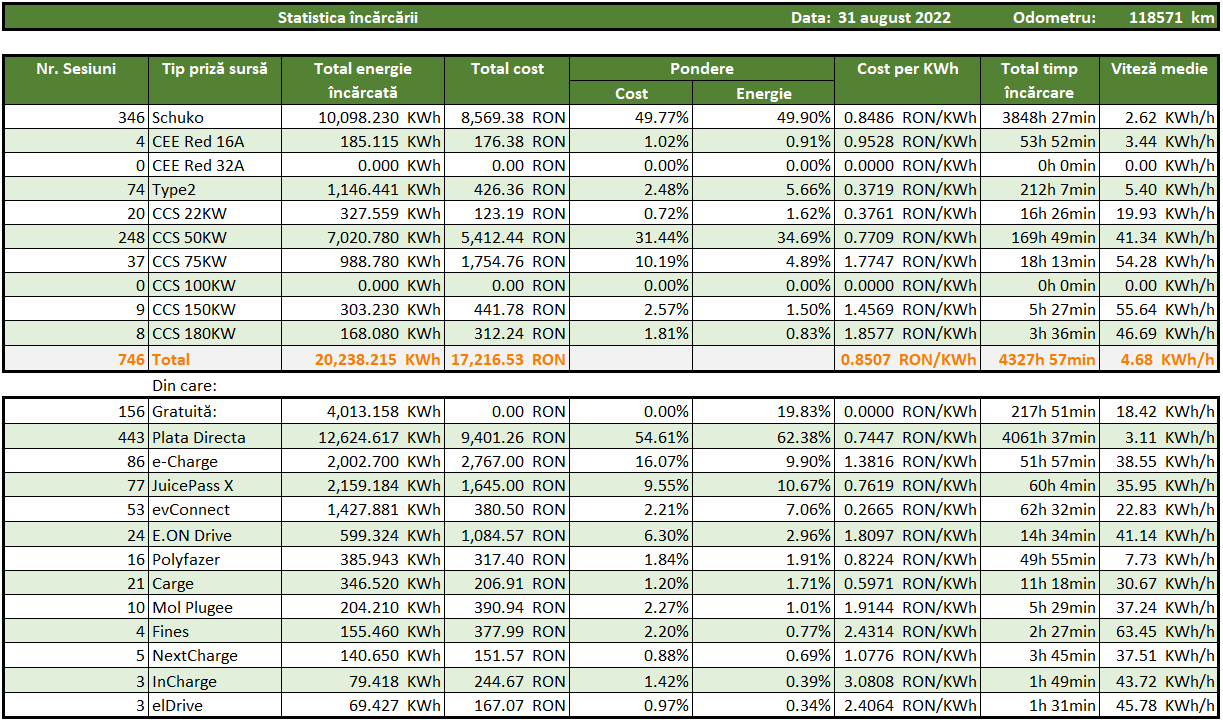
Task: Select the date cell '31 august 2022'
Action: pos(893,17)
